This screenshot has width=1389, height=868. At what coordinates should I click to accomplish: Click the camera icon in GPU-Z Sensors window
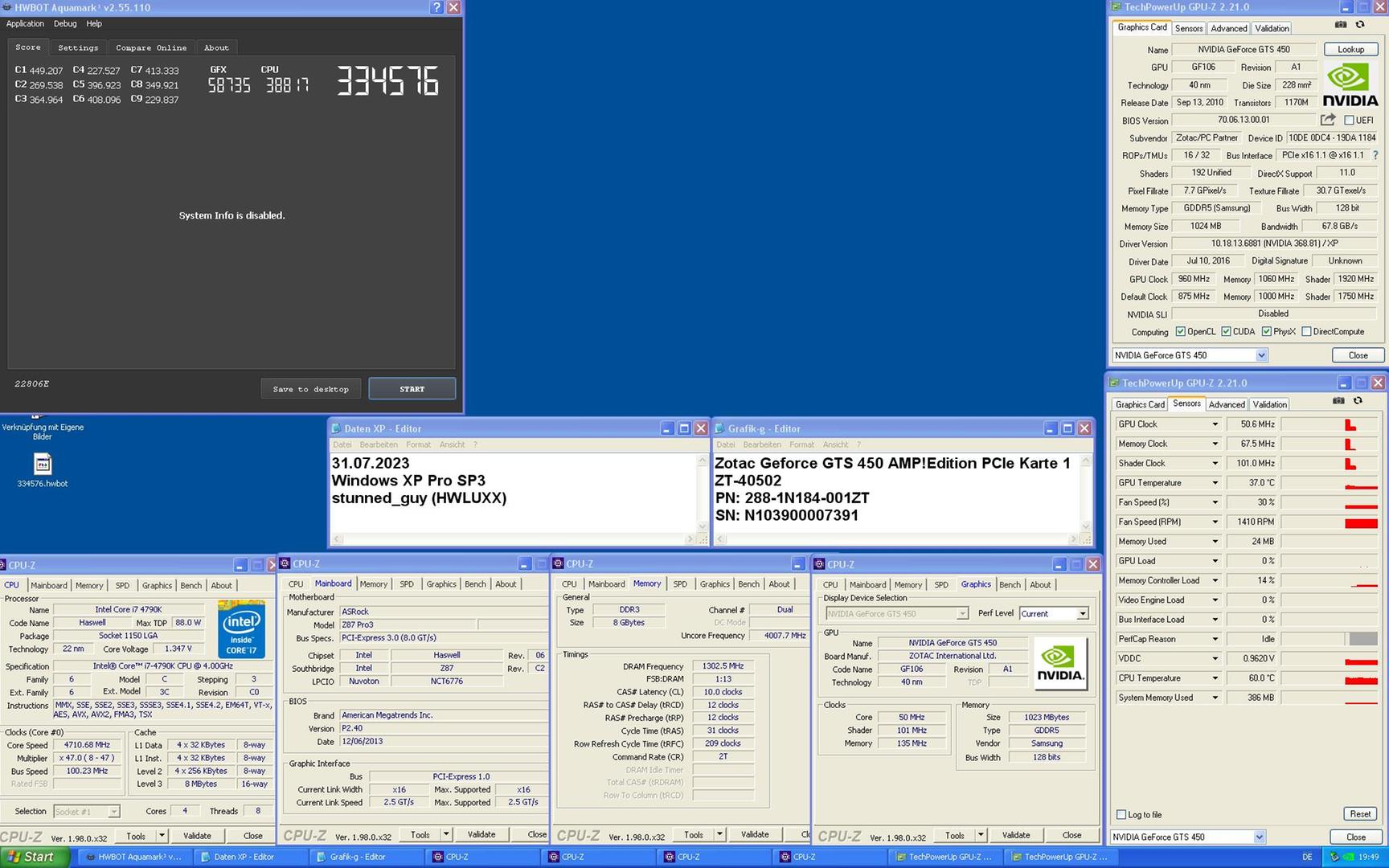(1338, 401)
